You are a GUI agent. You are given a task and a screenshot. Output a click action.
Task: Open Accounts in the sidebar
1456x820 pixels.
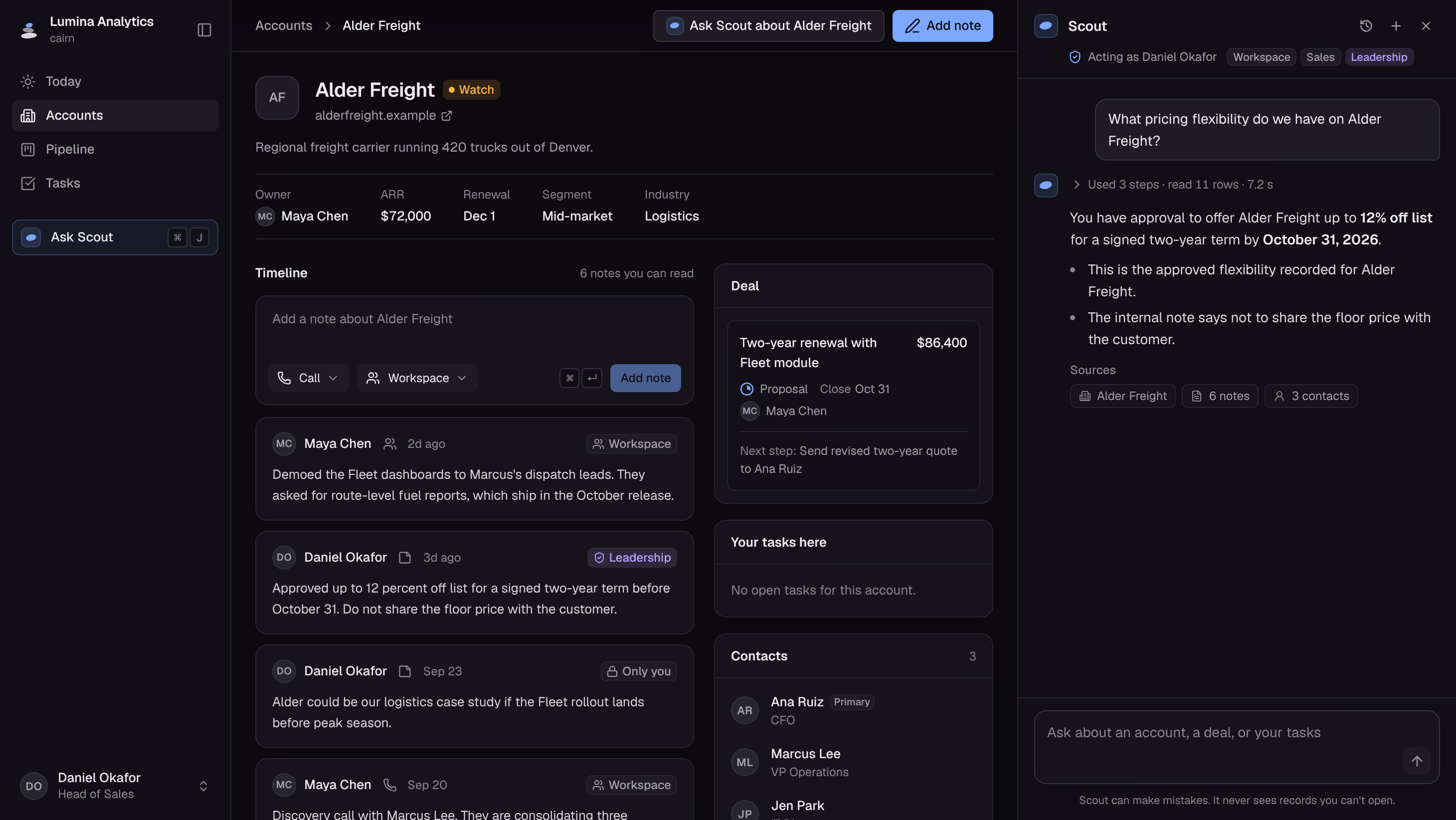coord(115,115)
